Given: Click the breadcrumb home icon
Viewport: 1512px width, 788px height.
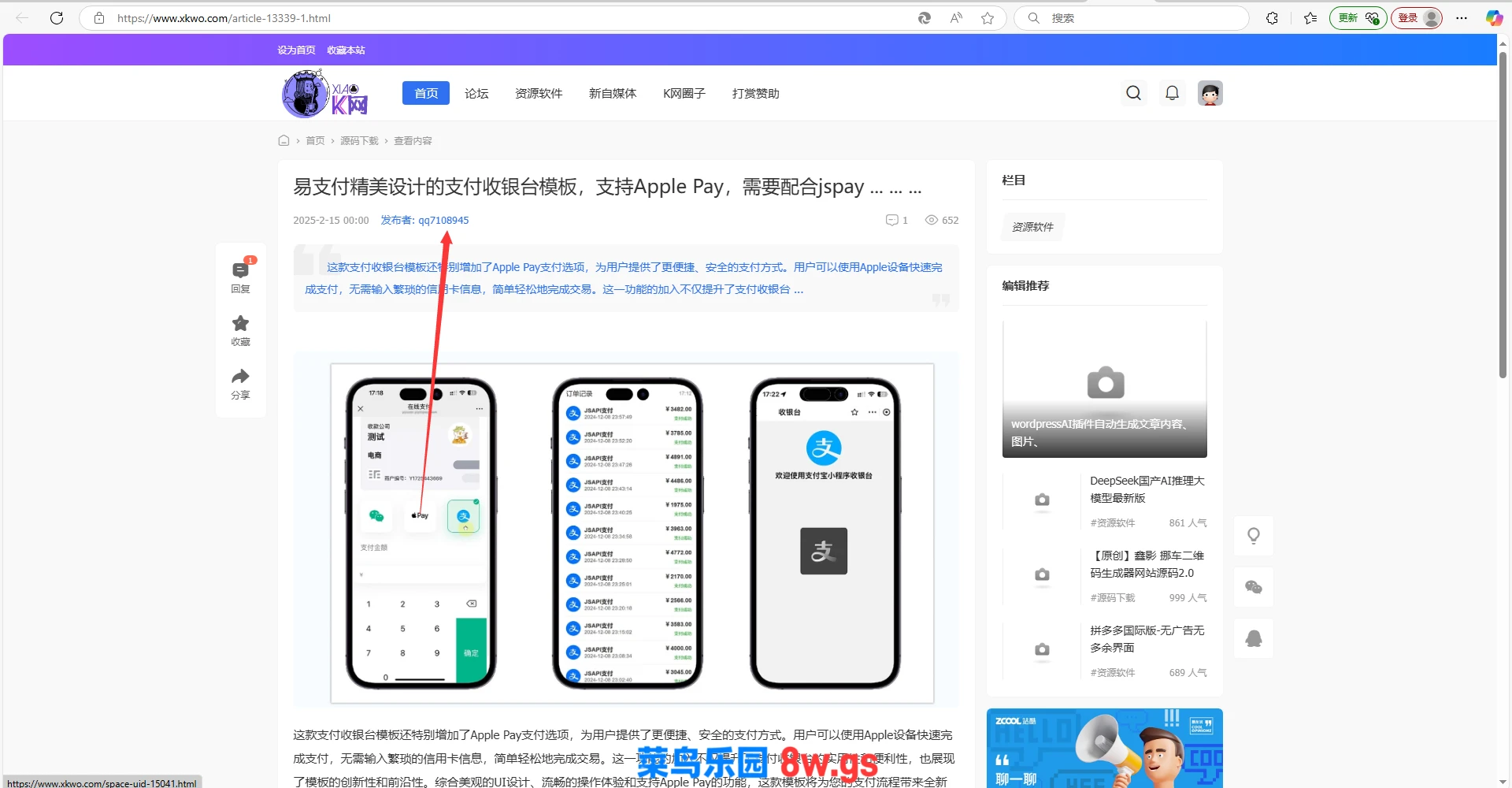Looking at the screenshot, I should [x=283, y=140].
